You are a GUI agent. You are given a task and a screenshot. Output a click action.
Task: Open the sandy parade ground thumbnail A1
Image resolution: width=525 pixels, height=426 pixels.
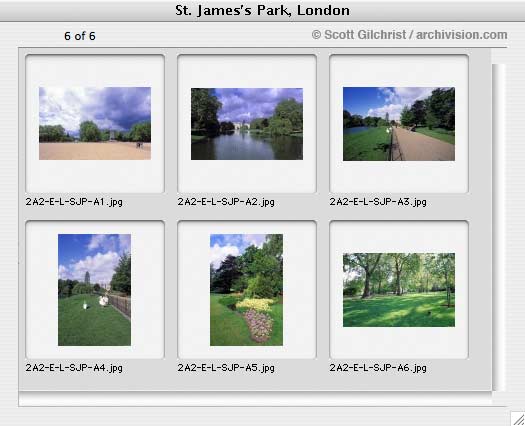point(95,123)
